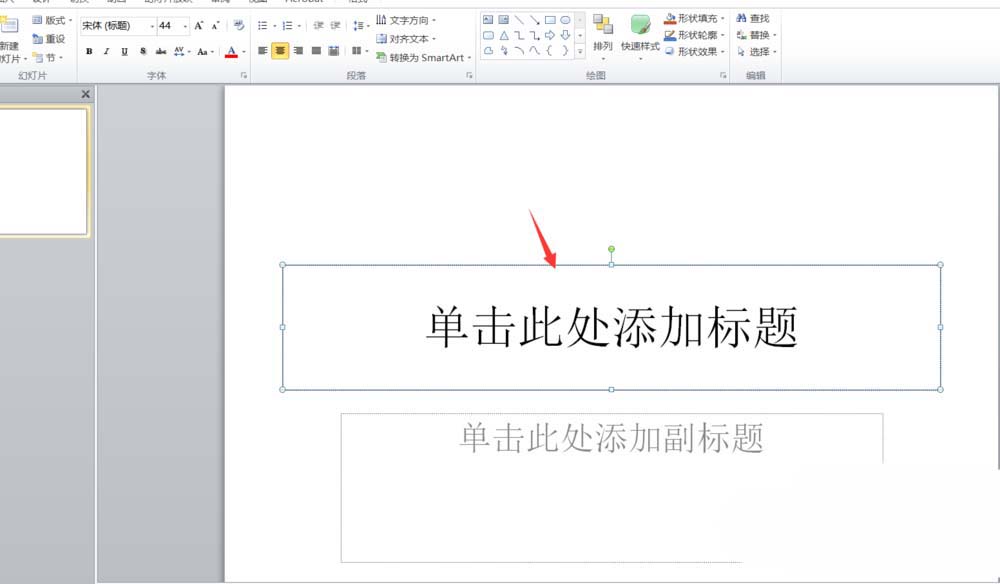Open 形状效果 shape effects menu
1000x584 pixels.
tap(695, 52)
